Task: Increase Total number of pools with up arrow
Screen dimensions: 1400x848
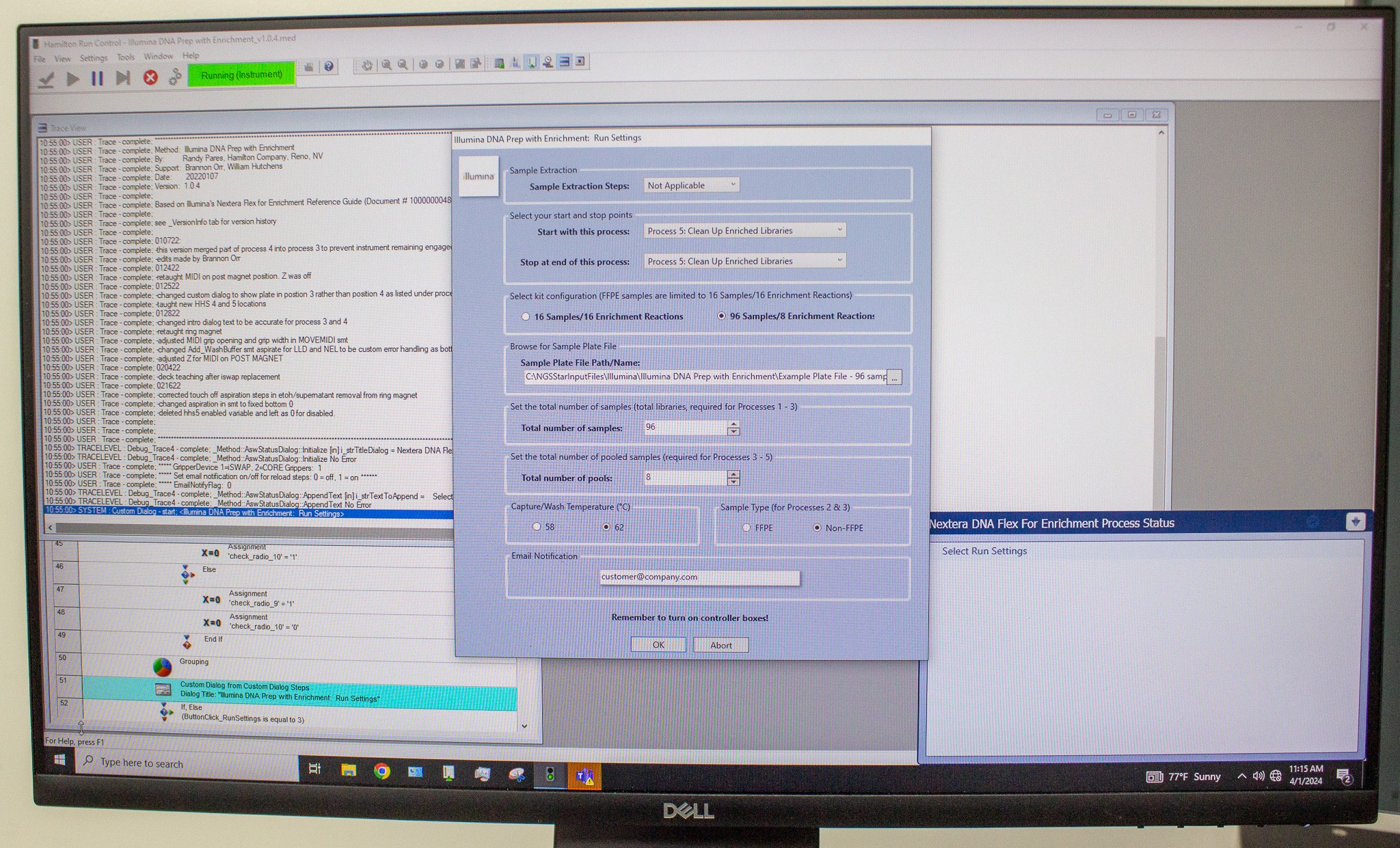Action: [x=732, y=474]
